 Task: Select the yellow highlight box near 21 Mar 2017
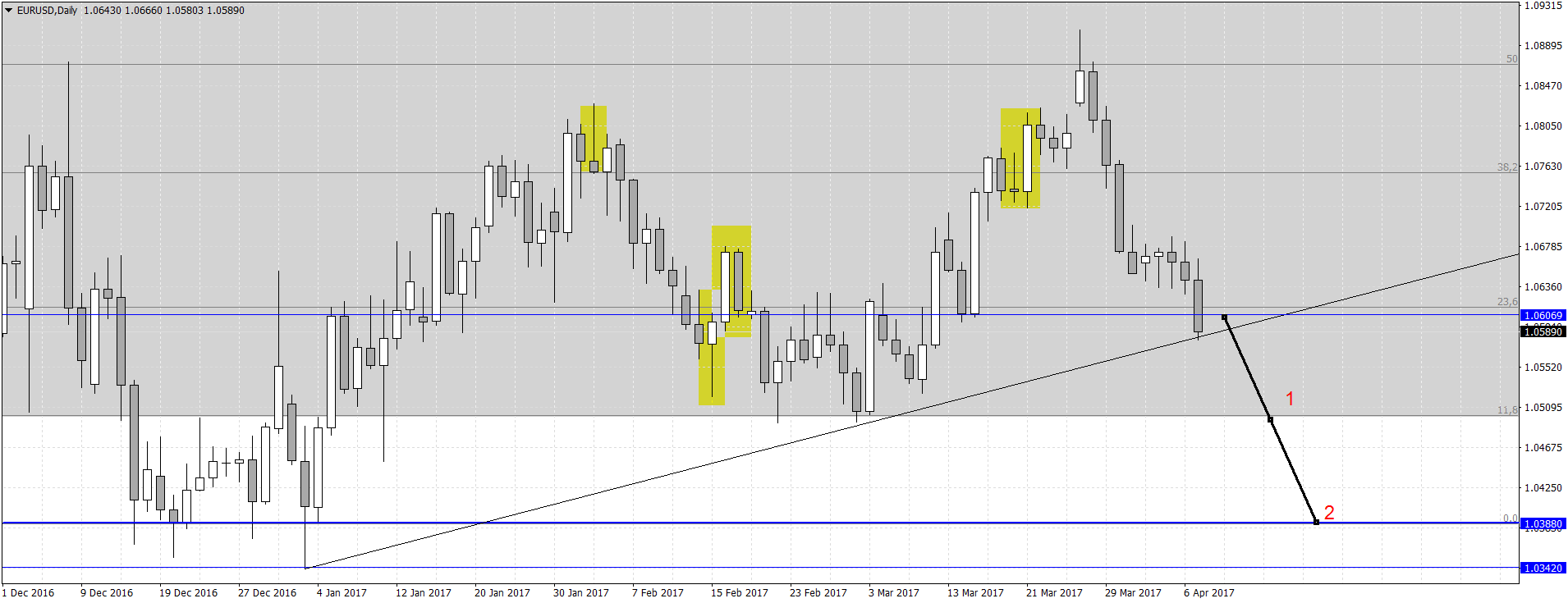pyautogui.click(x=1020, y=158)
